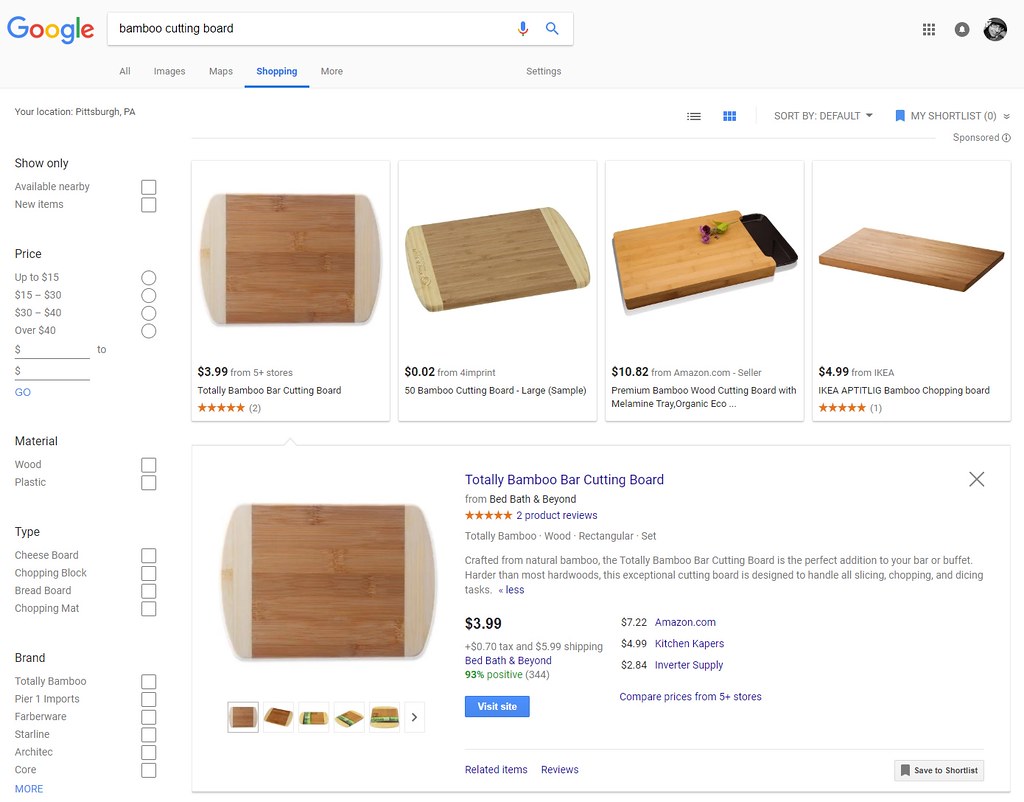
Task: Check the Totally Bamboo brand filter
Action: coord(149,682)
